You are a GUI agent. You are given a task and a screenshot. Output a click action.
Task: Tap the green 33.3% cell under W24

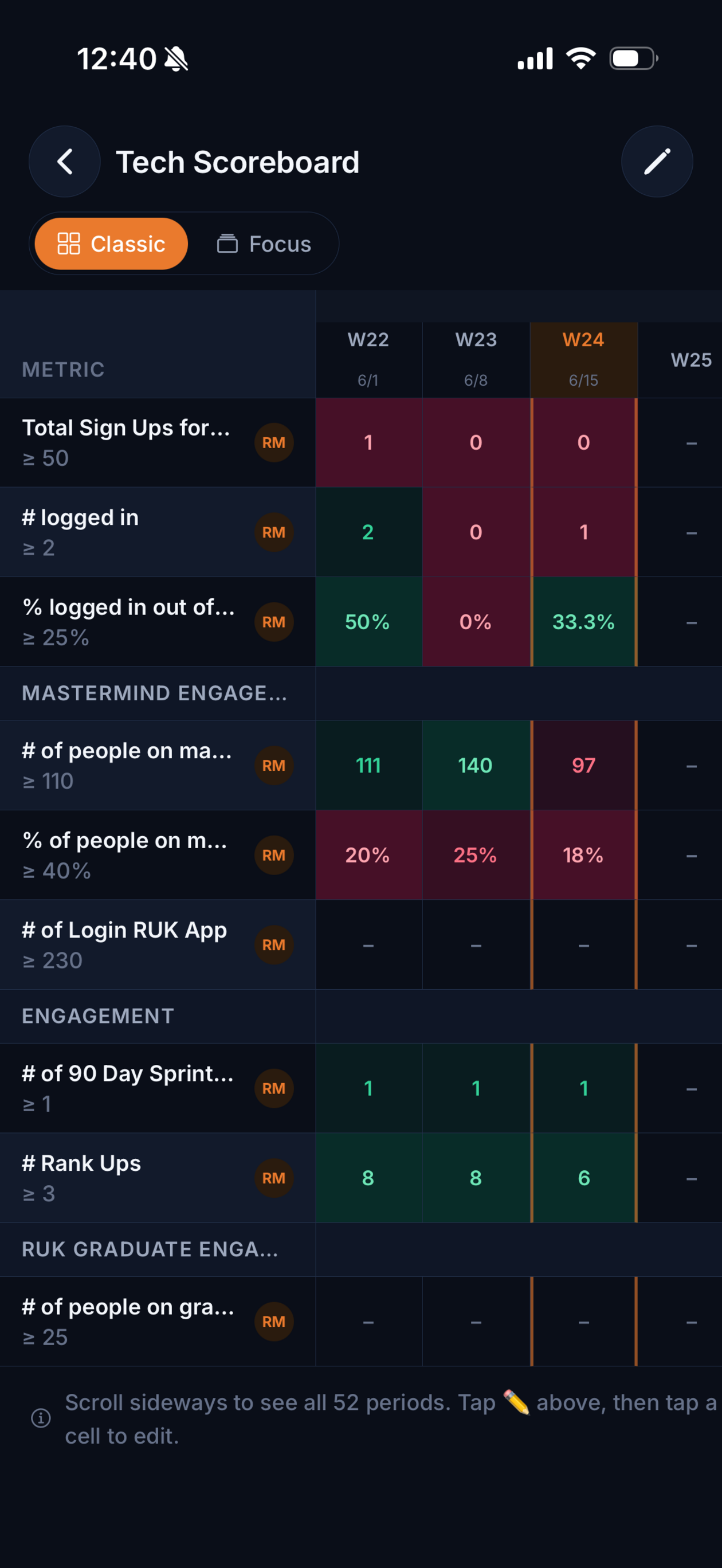(583, 621)
